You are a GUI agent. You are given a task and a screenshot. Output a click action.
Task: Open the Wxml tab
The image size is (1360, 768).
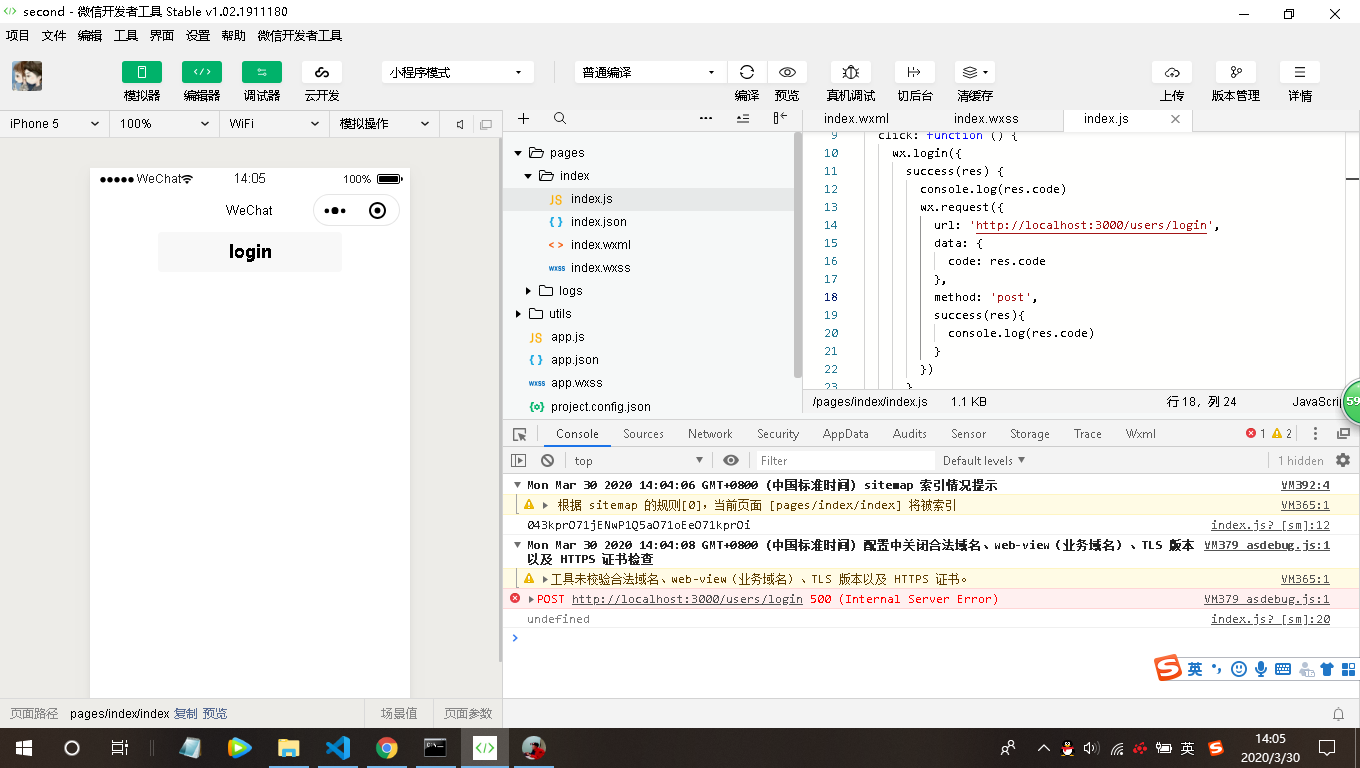pos(1141,434)
